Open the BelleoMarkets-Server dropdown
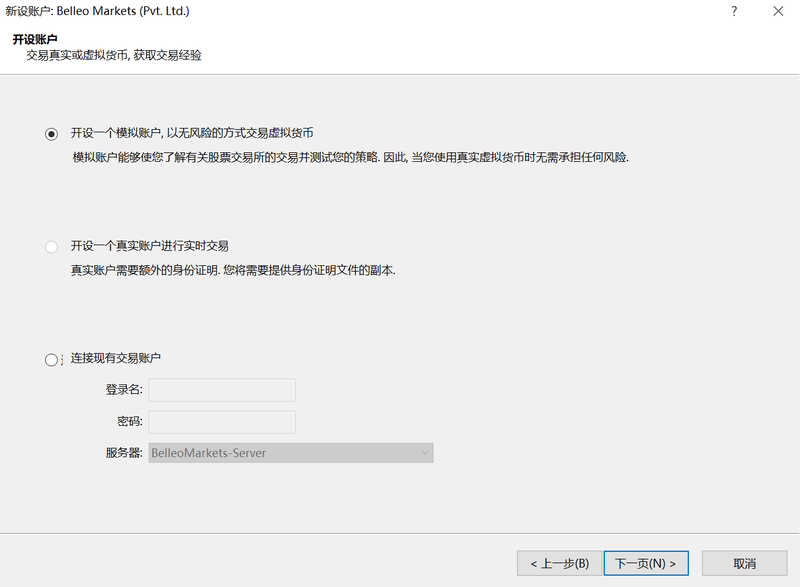This screenshot has width=800, height=587. coord(291,453)
